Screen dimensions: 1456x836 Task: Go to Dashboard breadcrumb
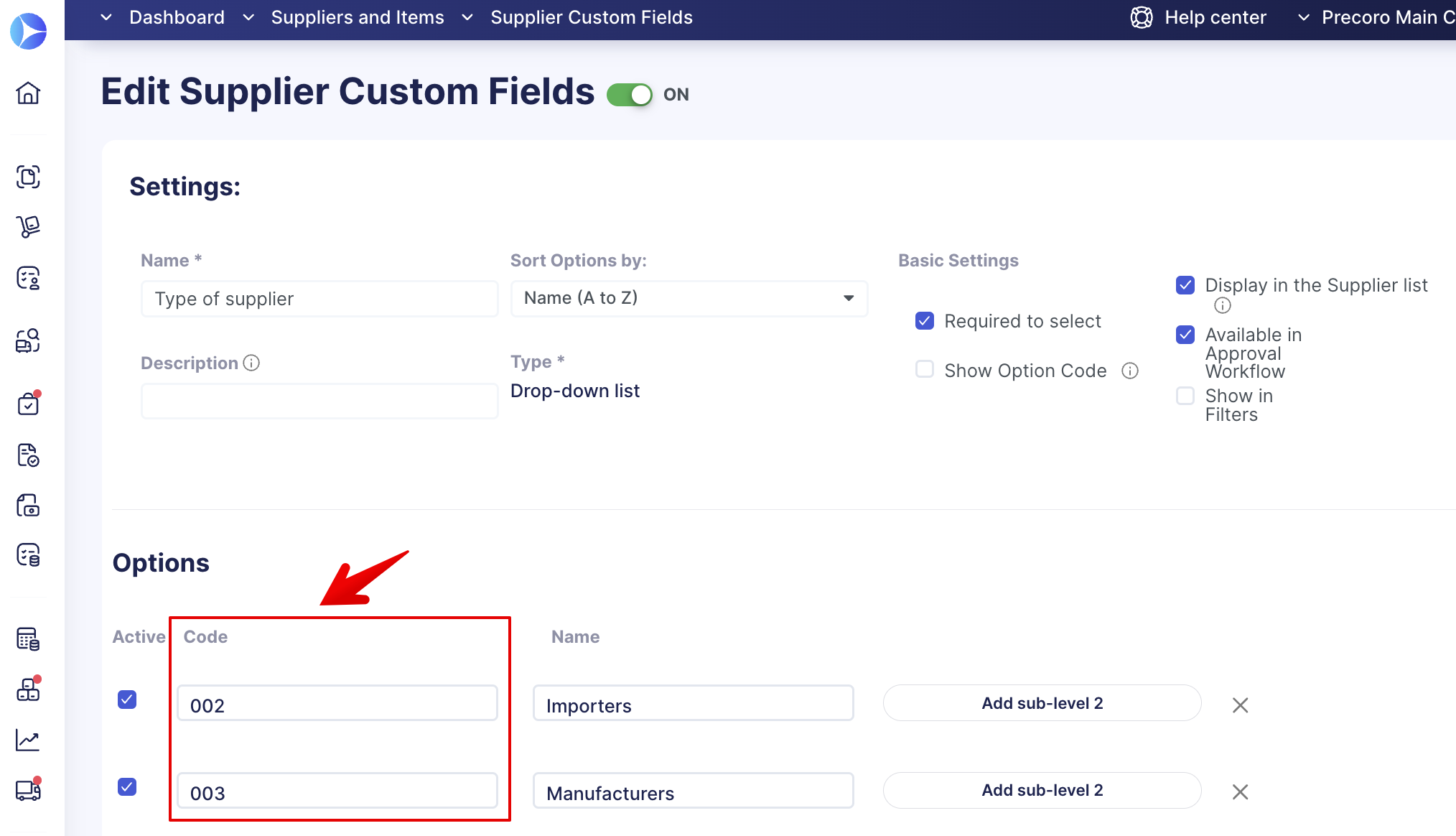(x=177, y=17)
